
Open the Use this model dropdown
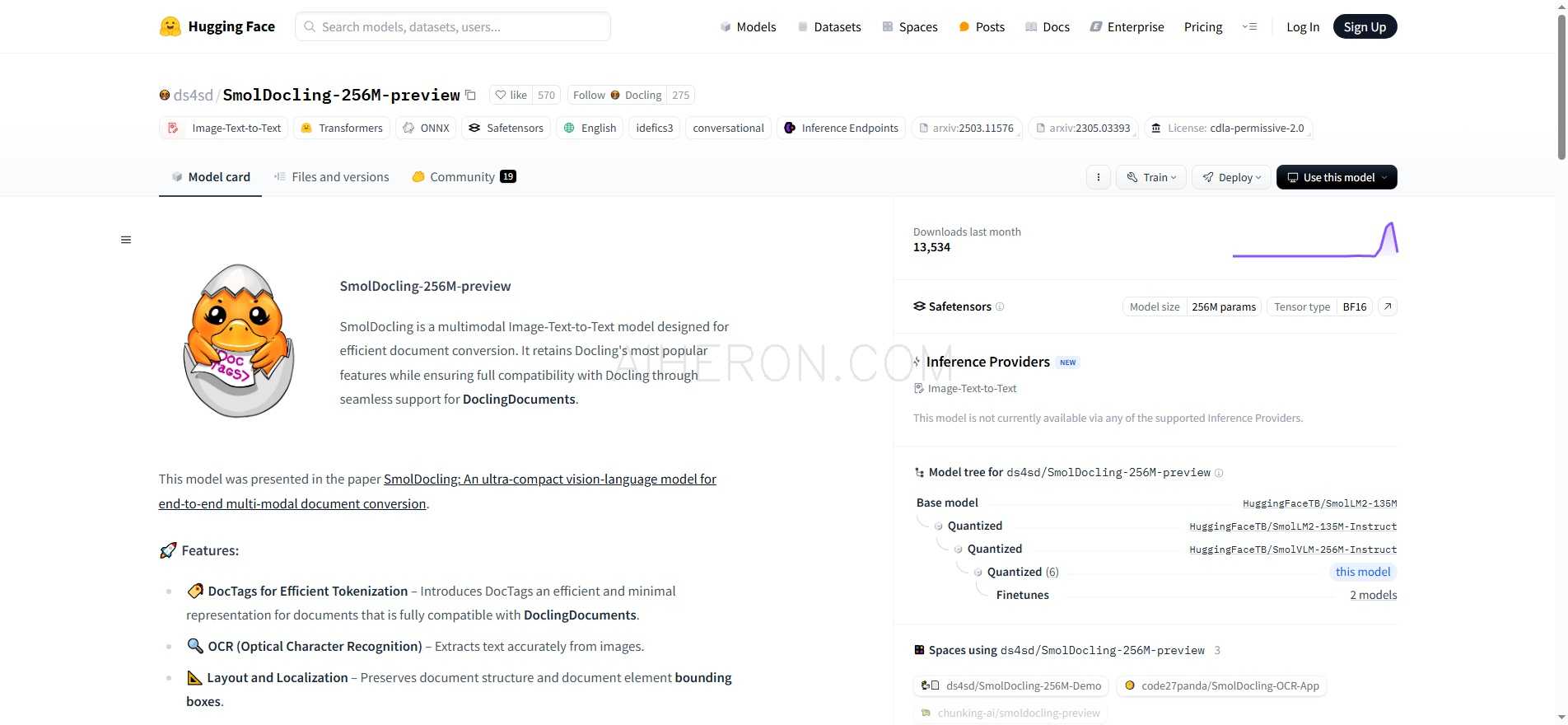coord(1336,177)
